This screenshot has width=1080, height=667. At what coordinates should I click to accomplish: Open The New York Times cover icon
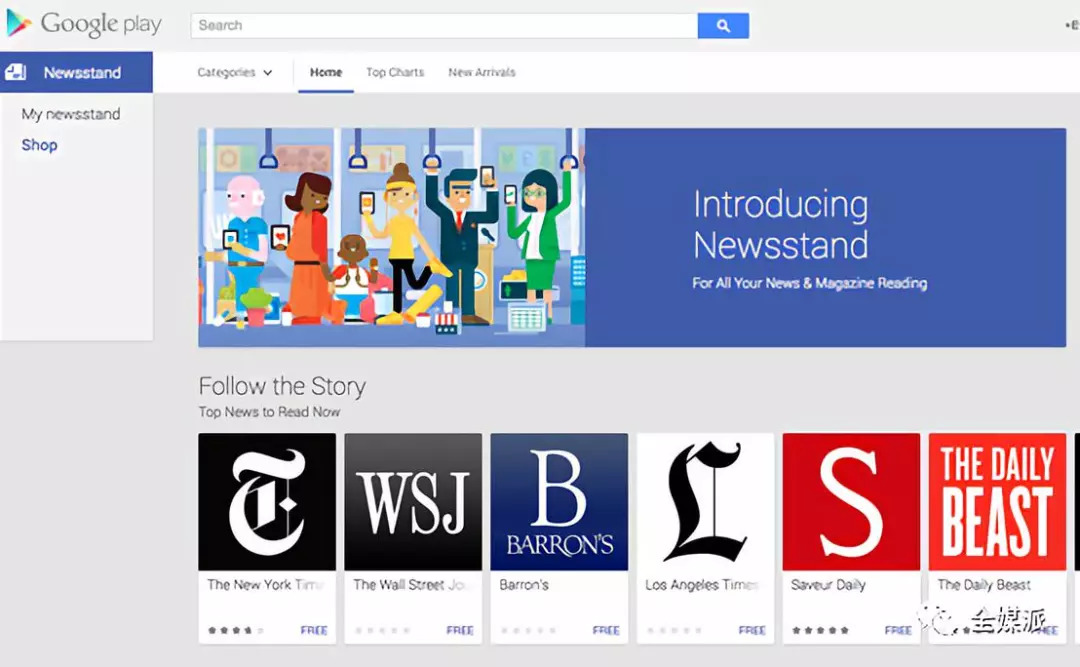point(267,502)
